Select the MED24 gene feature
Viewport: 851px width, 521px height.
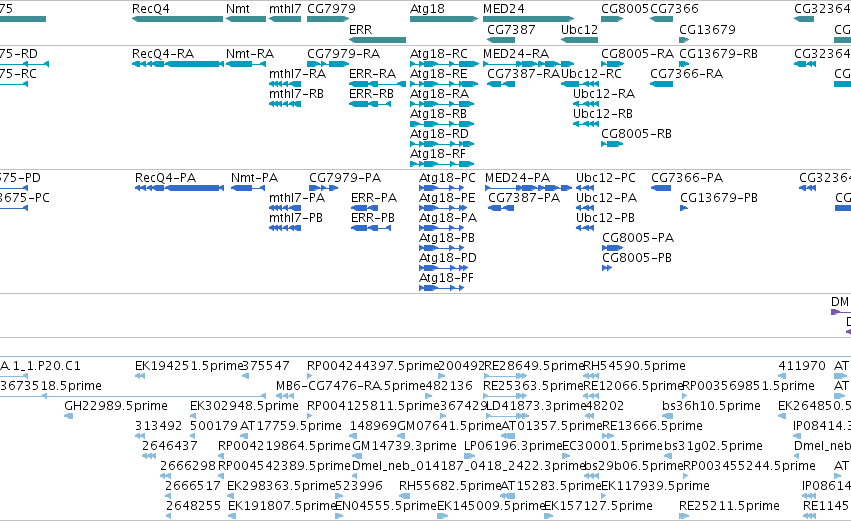coord(529,19)
